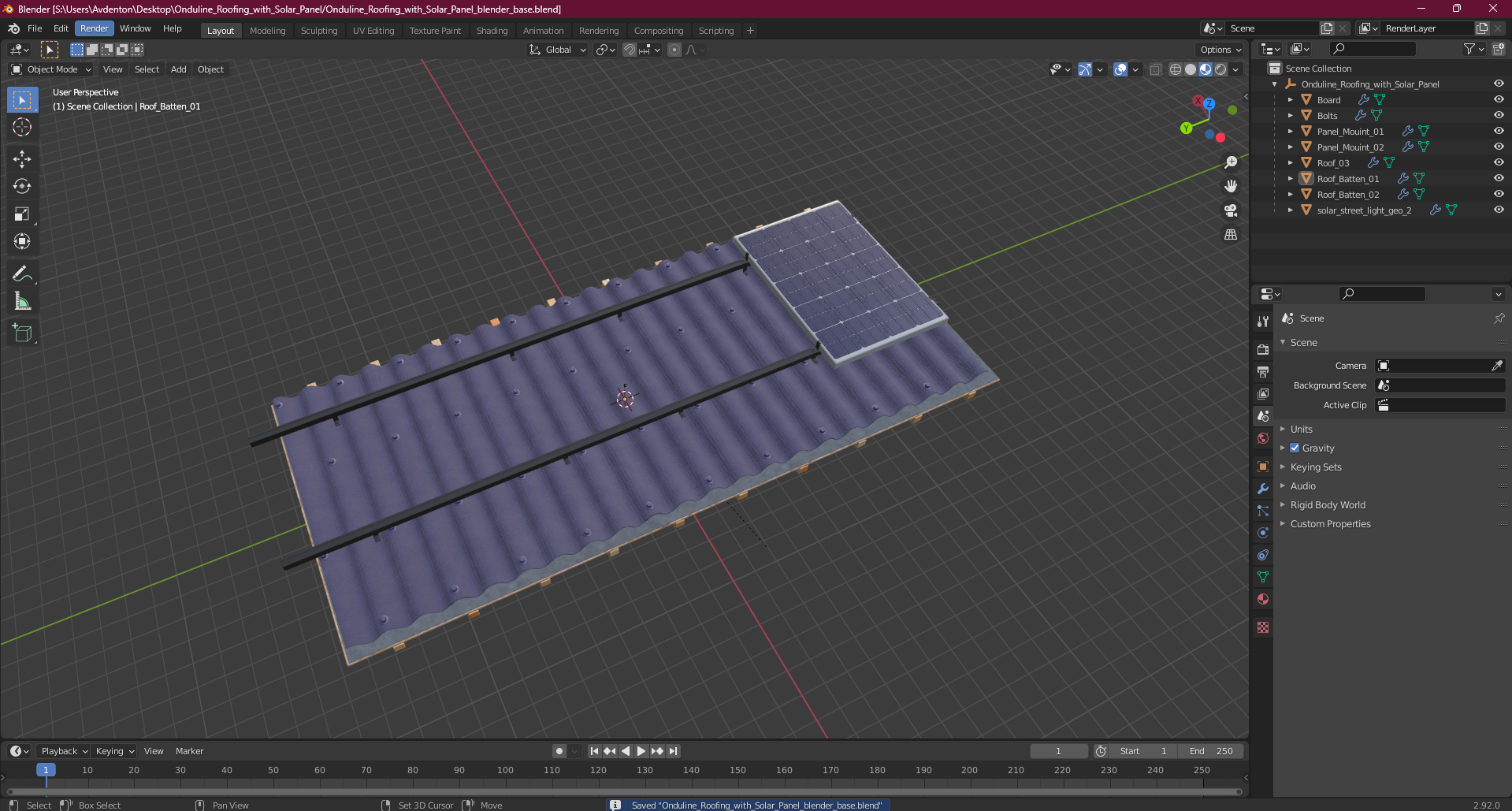Open the Output properties tab
Viewport: 1512px width, 811px height.
(x=1263, y=371)
